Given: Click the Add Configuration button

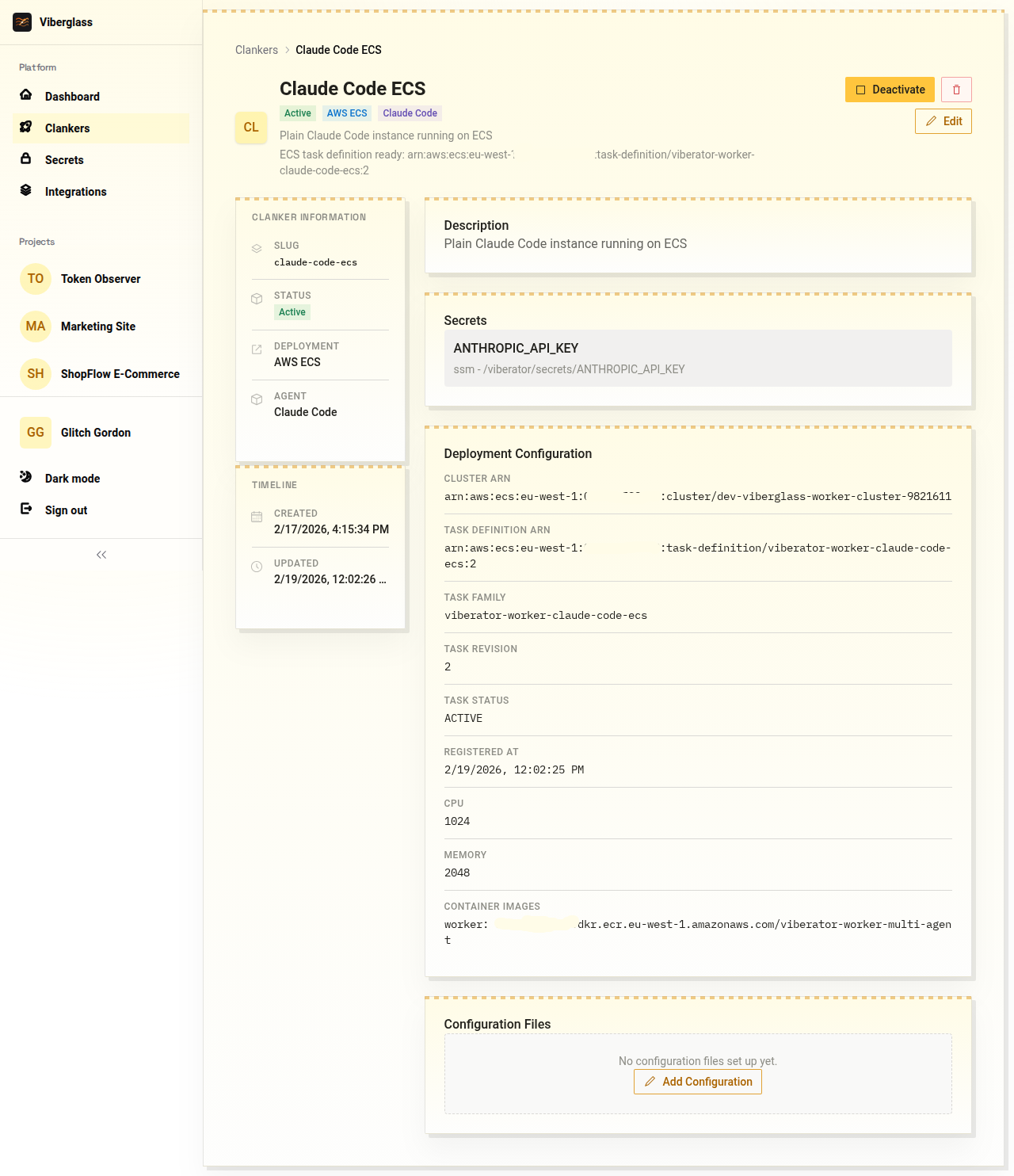Looking at the screenshot, I should point(697,1082).
